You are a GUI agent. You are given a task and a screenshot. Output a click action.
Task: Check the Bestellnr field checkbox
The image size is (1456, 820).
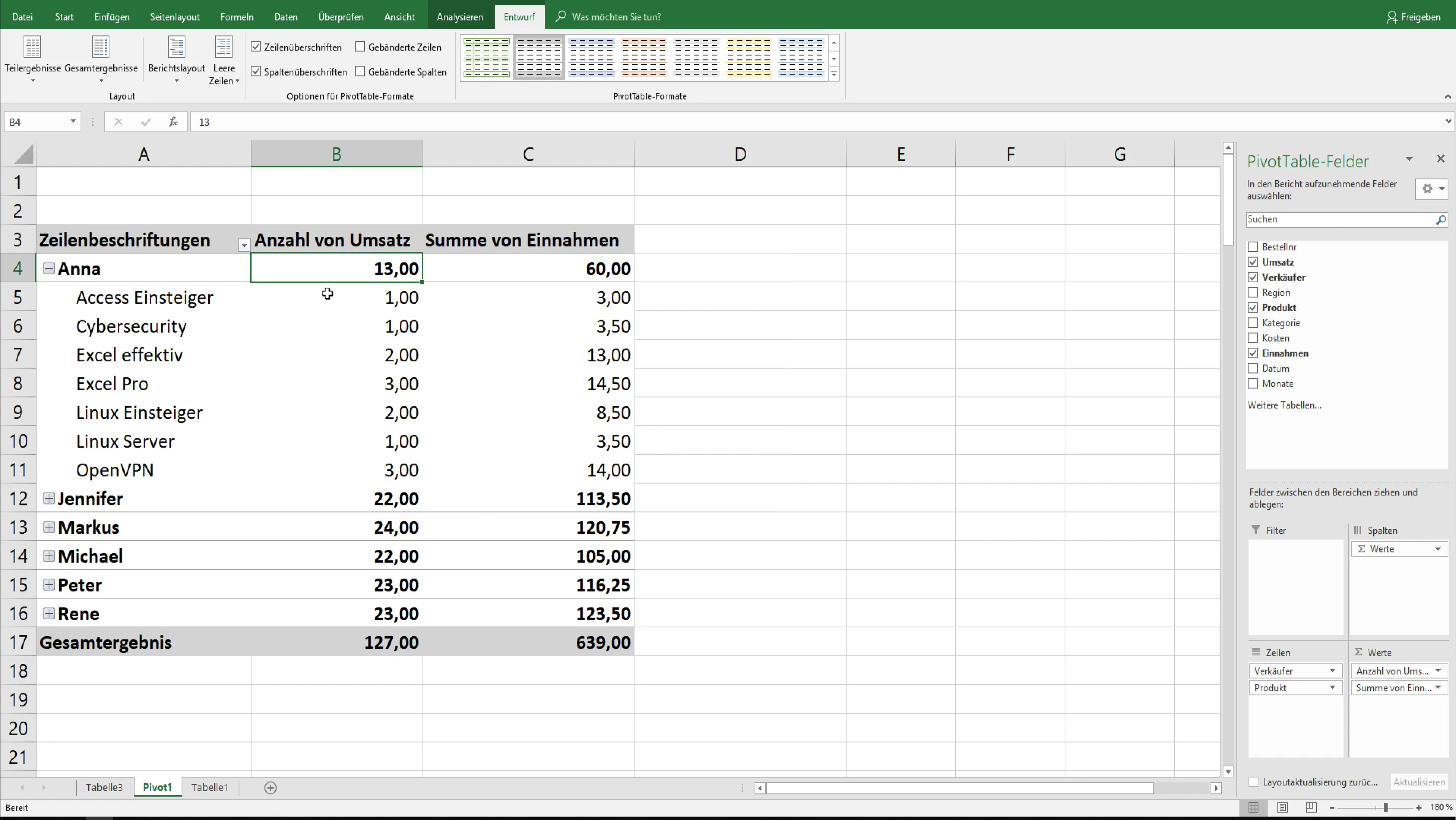(1252, 247)
